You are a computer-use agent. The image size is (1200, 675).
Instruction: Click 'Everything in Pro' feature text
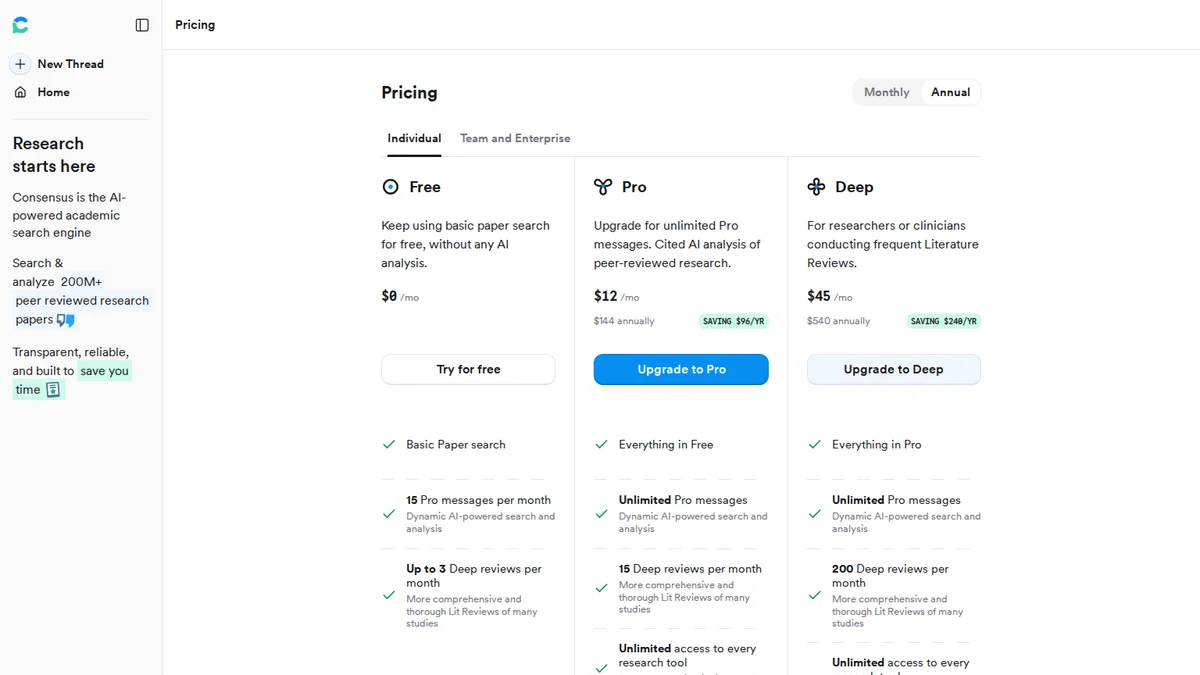click(x=877, y=445)
